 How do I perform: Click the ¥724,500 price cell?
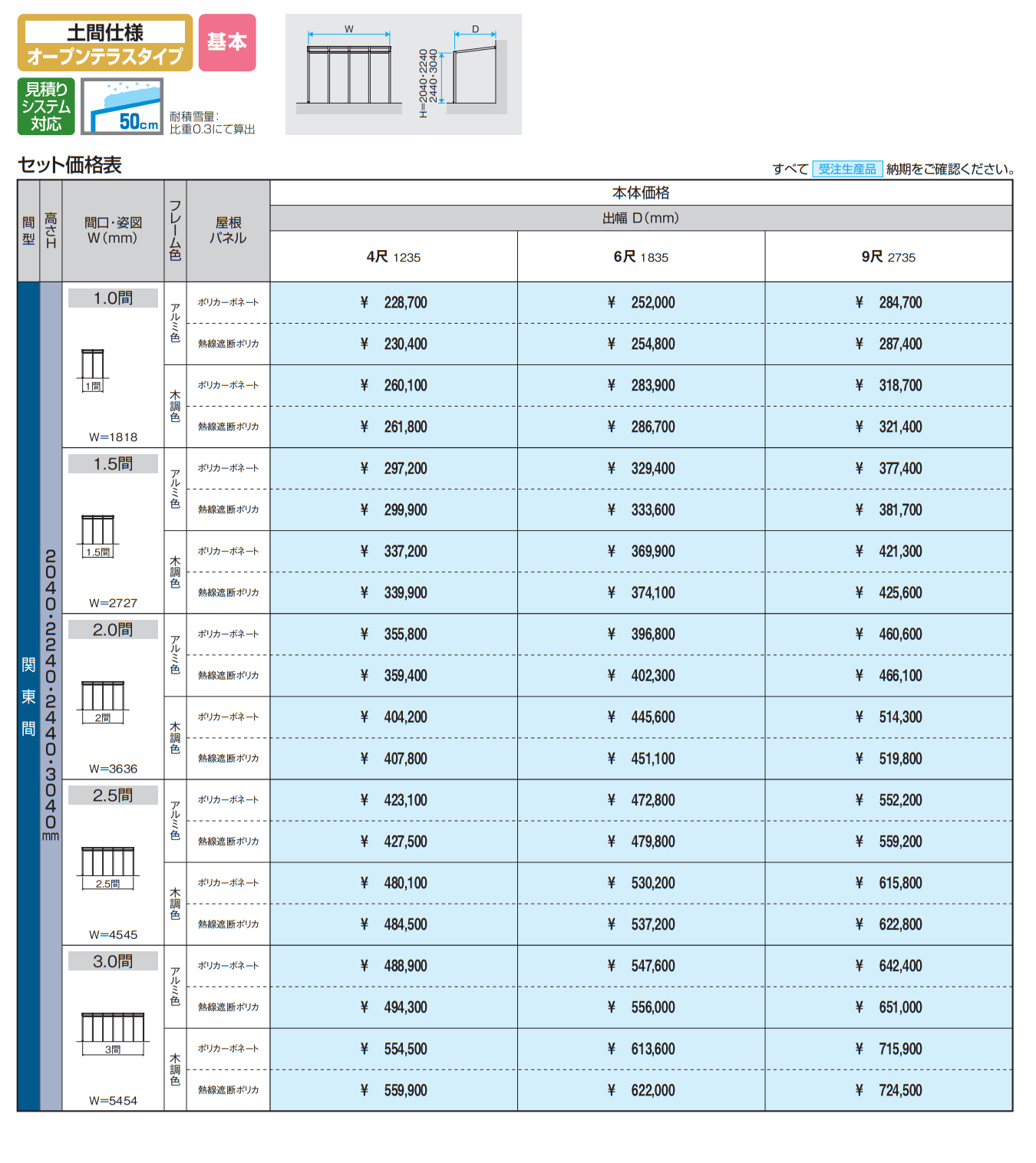[888, 1090]
